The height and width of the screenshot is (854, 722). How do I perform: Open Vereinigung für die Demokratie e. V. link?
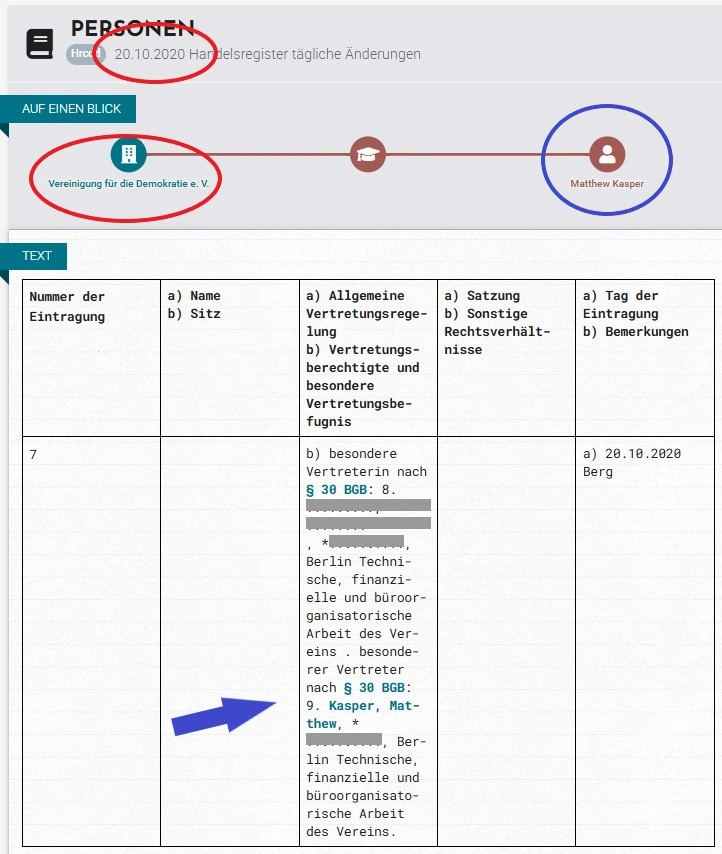(x=129, y=184)
